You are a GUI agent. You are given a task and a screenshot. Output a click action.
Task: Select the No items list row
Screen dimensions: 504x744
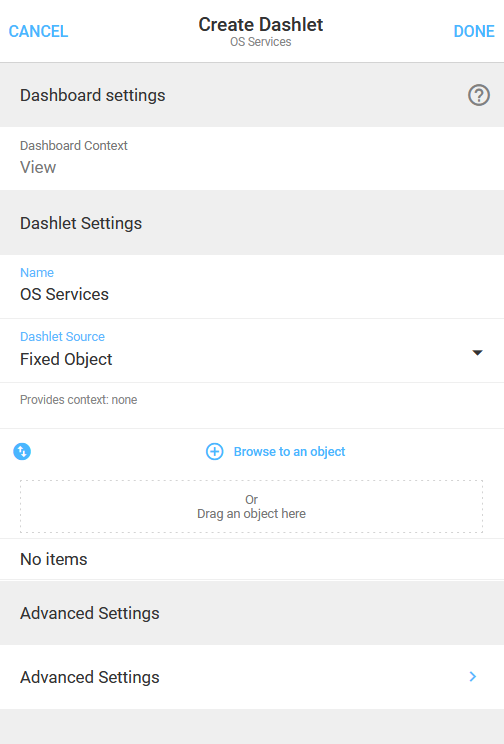click(x=252, y=559)
